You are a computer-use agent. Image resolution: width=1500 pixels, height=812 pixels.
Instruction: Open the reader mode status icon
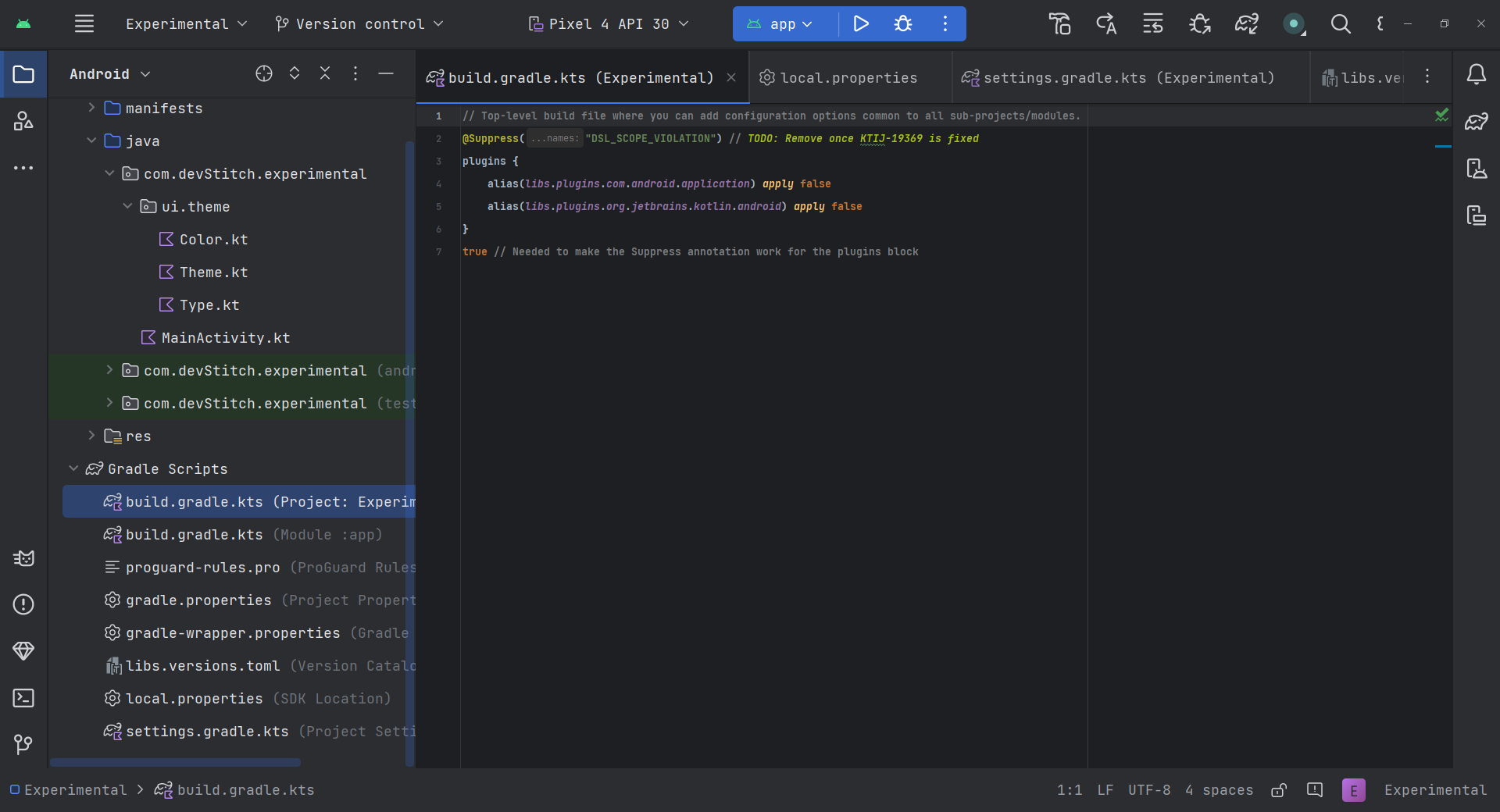[x=1315, y=790]
